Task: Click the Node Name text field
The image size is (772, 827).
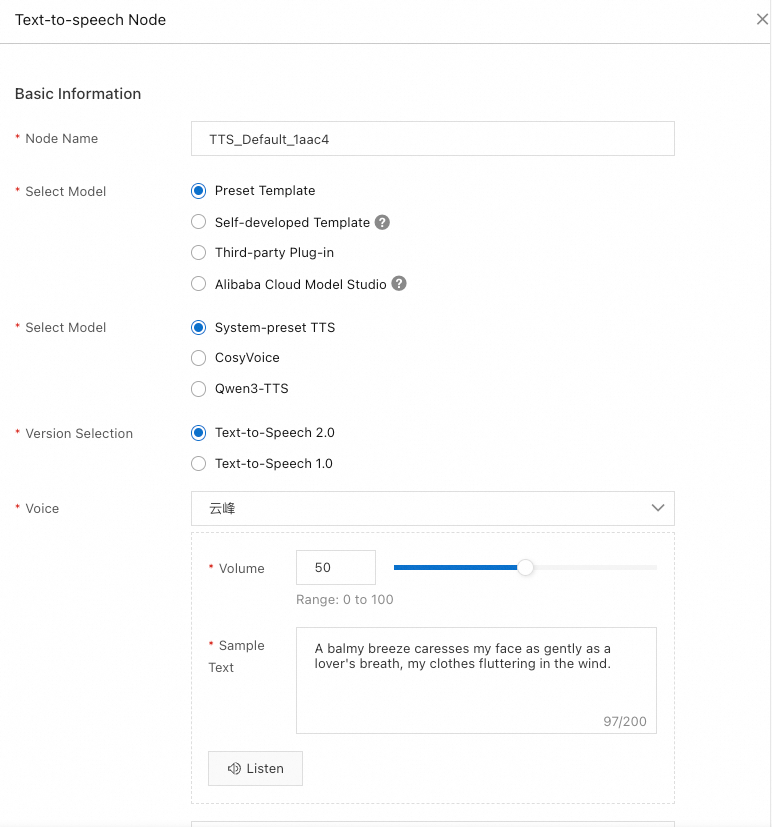Action: coord(432,140)
